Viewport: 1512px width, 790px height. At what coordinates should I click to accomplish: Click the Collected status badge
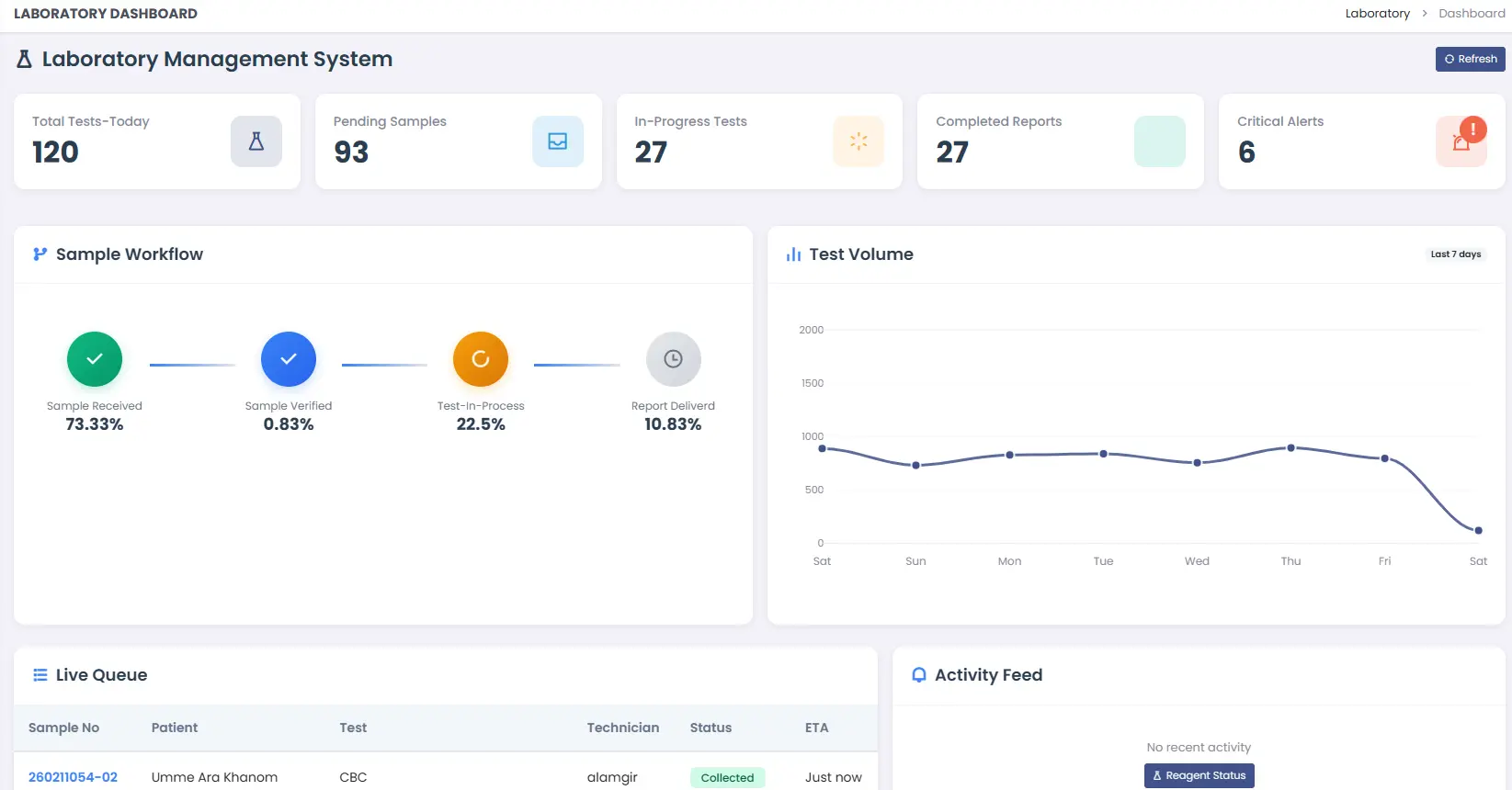tap(727, 777)
